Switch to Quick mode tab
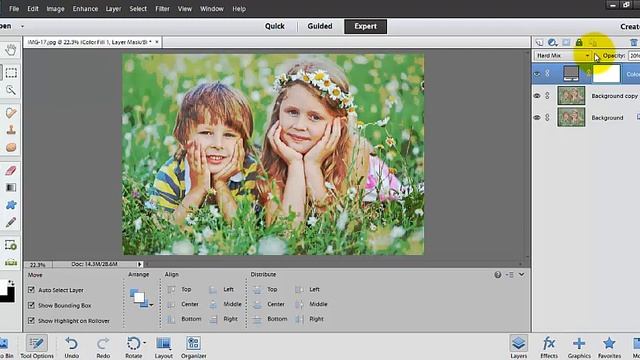The height and width of the screenshot is (360, 640). (275, 26)
